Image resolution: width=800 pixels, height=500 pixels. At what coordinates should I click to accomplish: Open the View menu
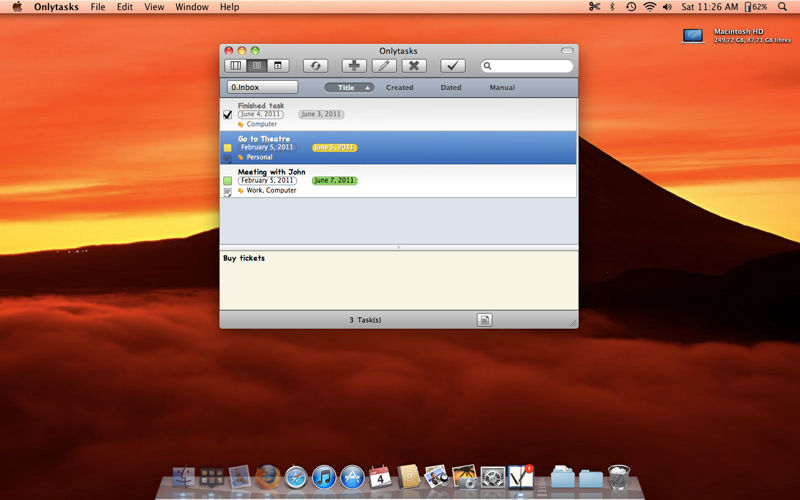pyautogui.click(x=154, y=7)
